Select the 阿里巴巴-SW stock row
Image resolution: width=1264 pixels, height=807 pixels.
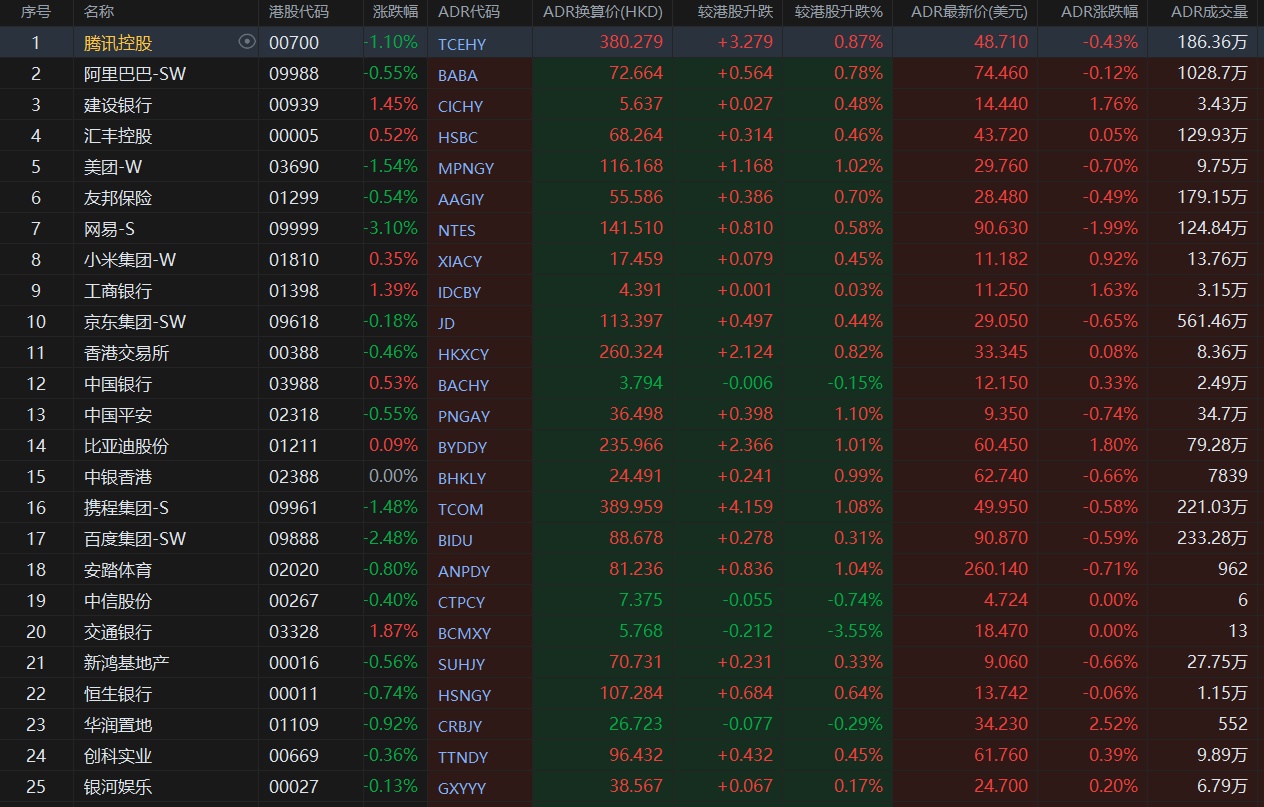[x=632, y=73]
